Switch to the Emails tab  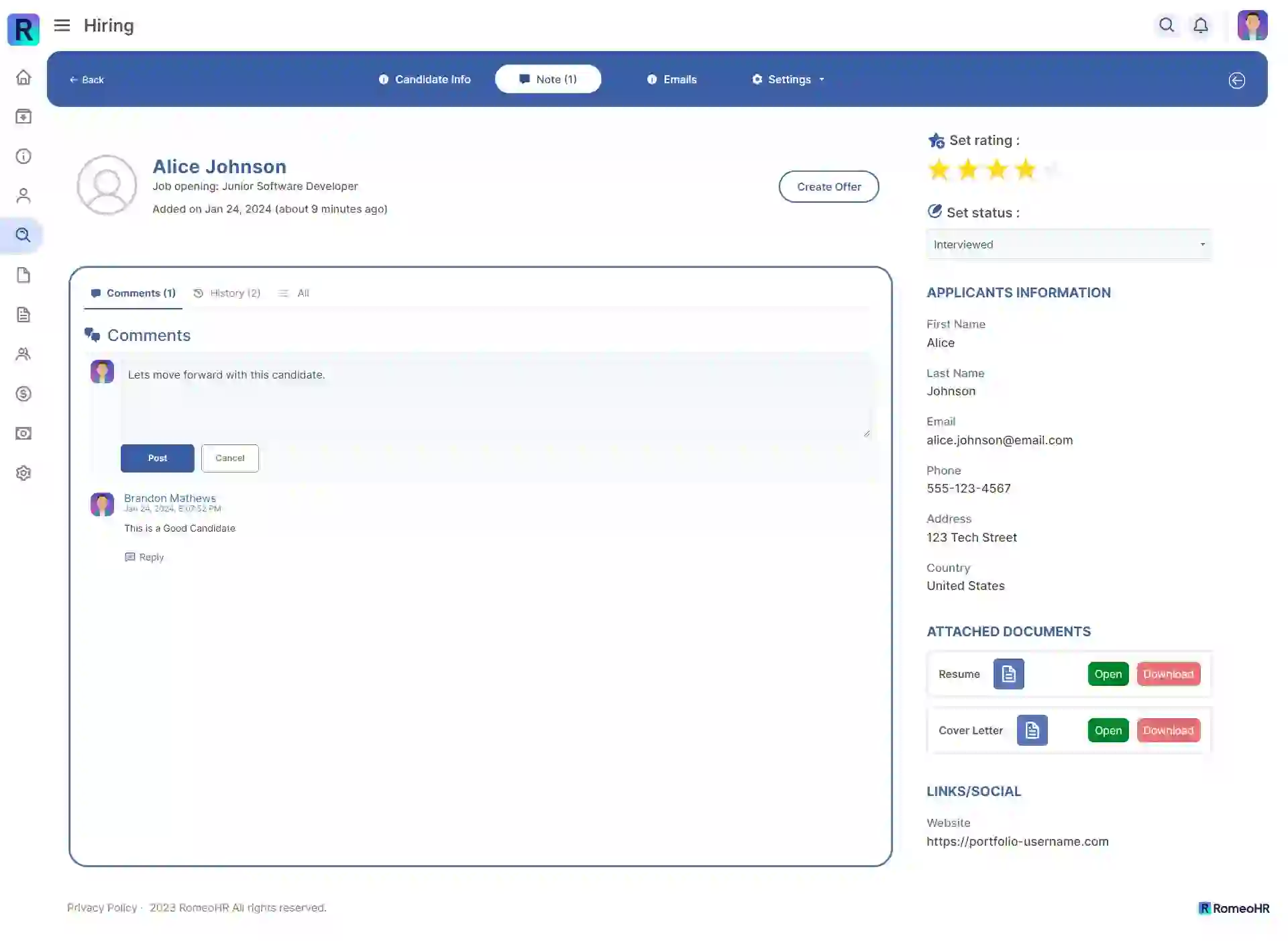[x=672, y=79]
